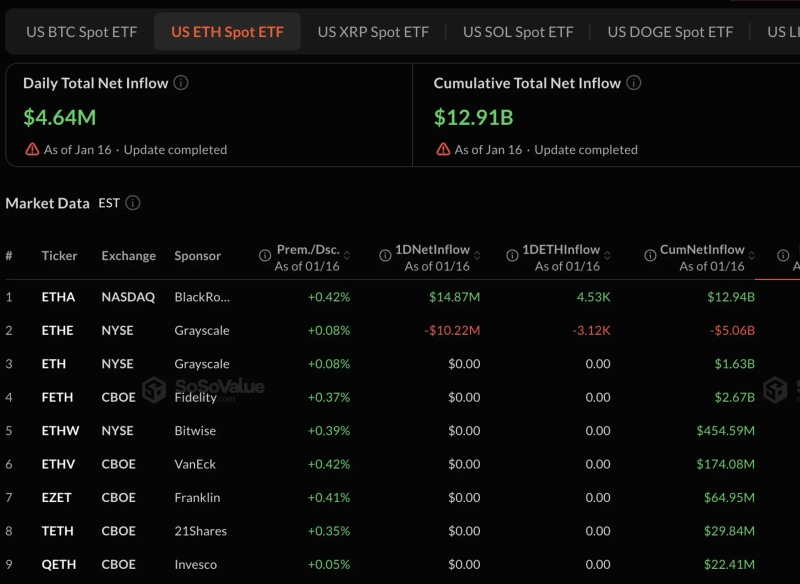Click info icon beside Cumulative Total Net Inflow
Screen dimensions: 800x584
pos(634,84)
